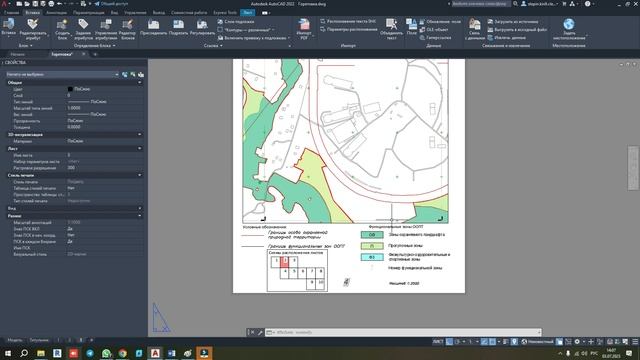This screenshot has width=640, height=360.
Task: Collapse the 3D visualization section
Action: [x=140, y=134]
